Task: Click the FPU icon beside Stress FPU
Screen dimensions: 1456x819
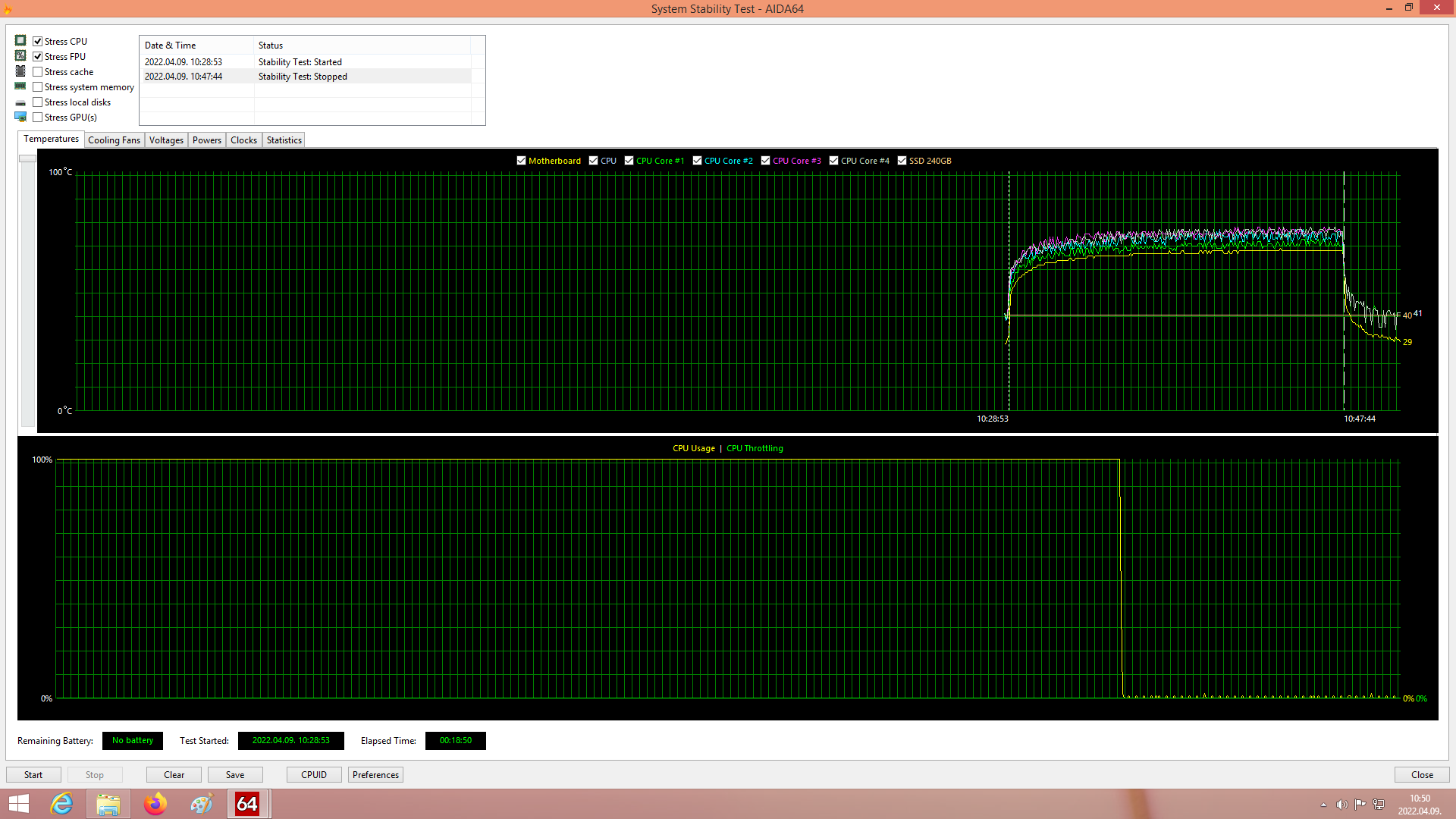Action: point(20,56)
